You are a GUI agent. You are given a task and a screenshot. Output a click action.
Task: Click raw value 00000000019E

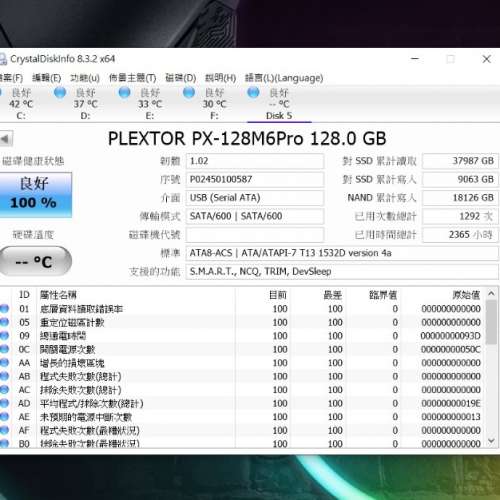coord(450,403)
